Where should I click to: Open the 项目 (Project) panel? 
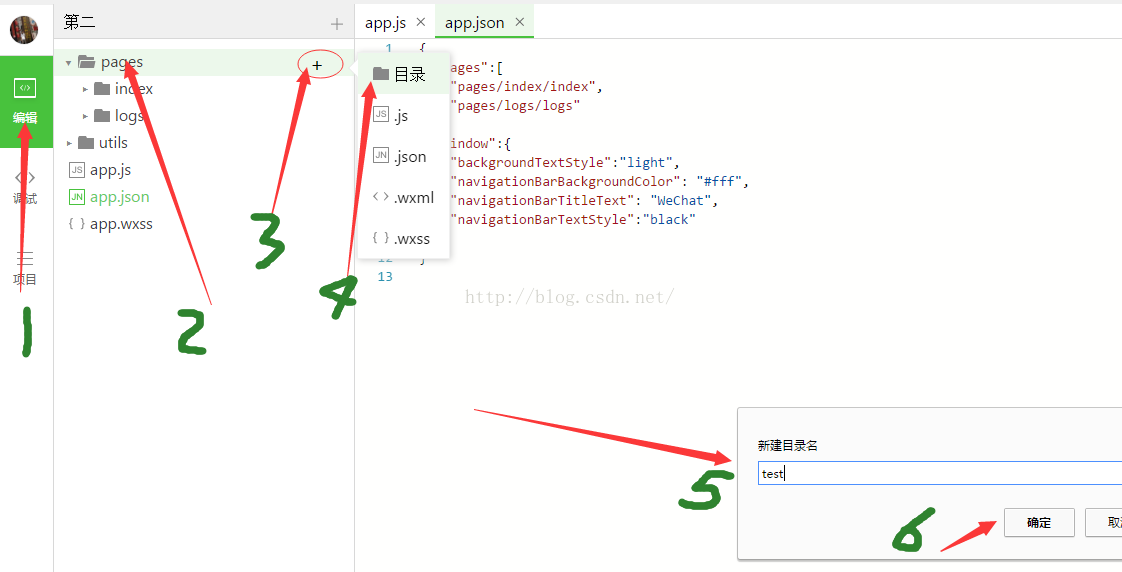click(26, 268)
